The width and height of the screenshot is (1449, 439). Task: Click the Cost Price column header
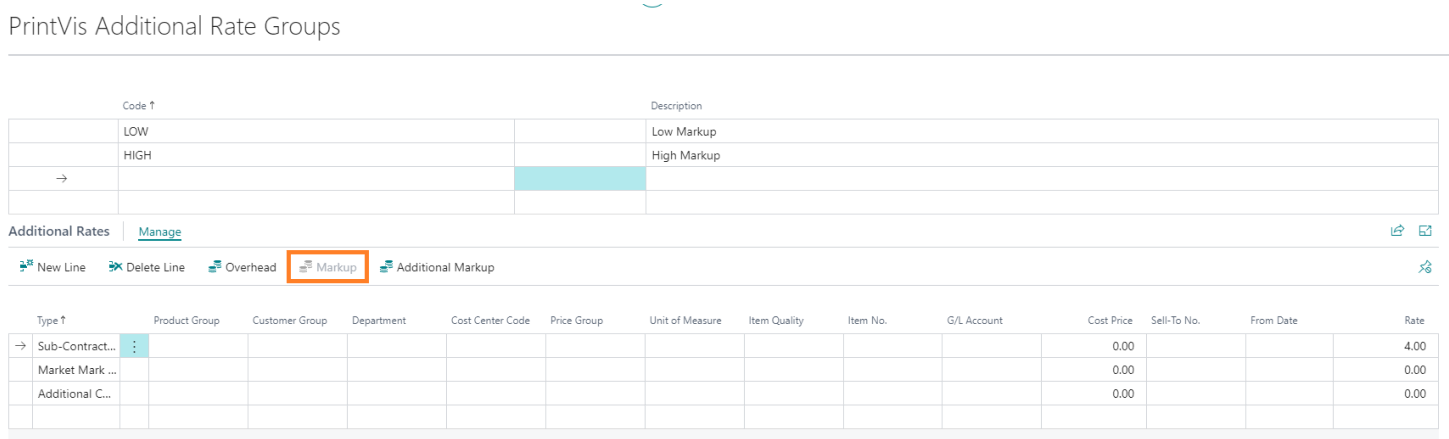[x=1110, y=321]
